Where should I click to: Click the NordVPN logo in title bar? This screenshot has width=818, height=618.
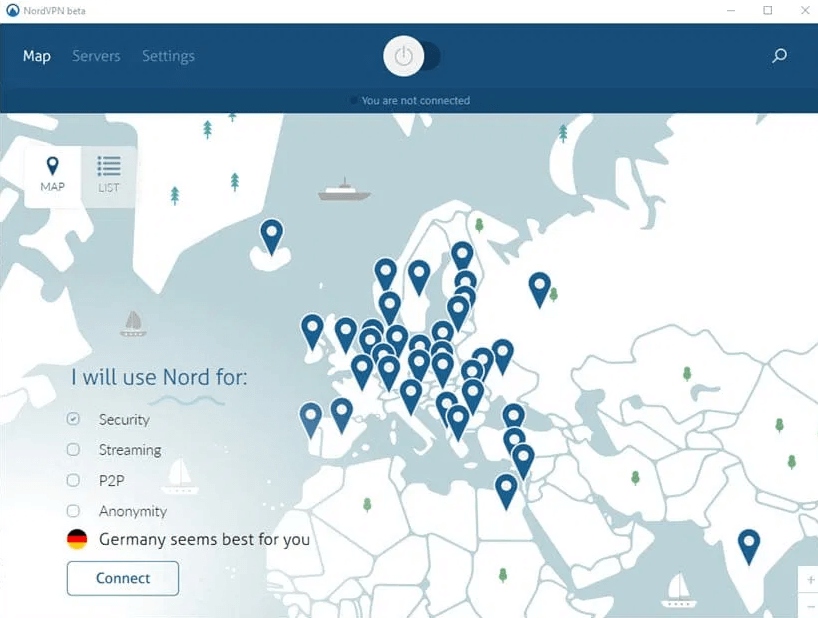[13, 10]
